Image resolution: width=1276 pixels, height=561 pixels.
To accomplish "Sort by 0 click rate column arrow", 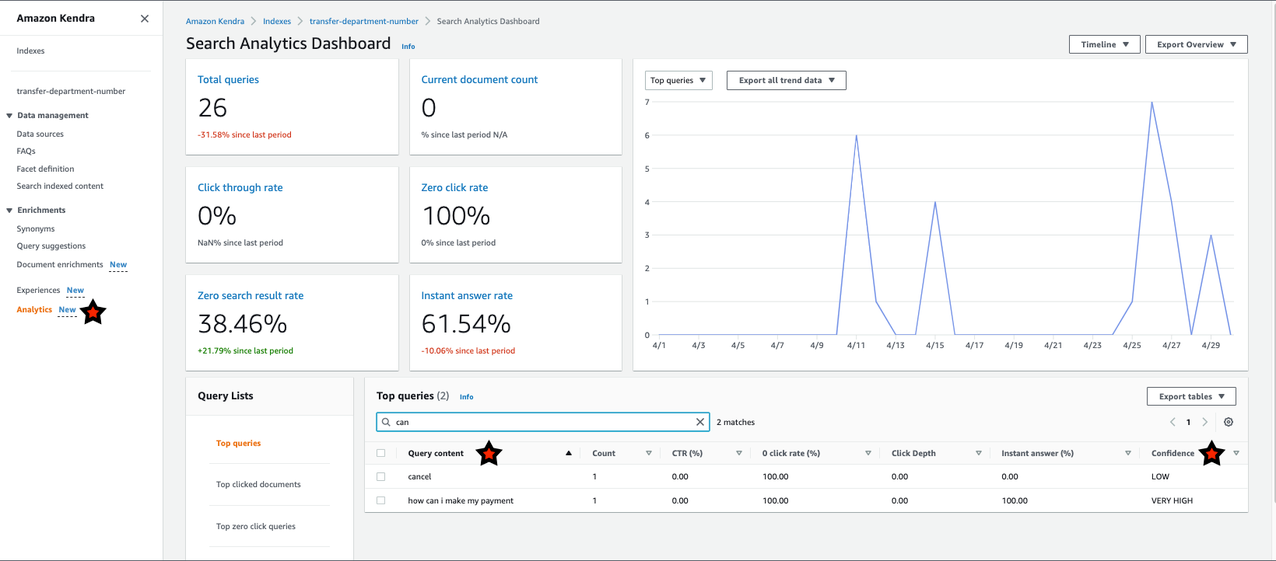I will [868, 453].
